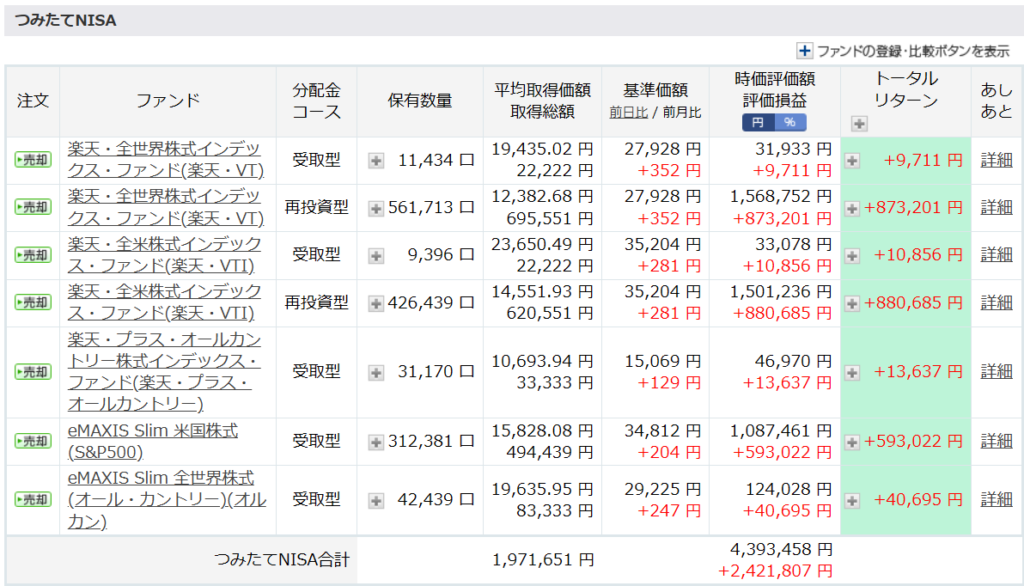Open 楽天・VTI fund link in 受取型 row

click(x=165, y=255)
